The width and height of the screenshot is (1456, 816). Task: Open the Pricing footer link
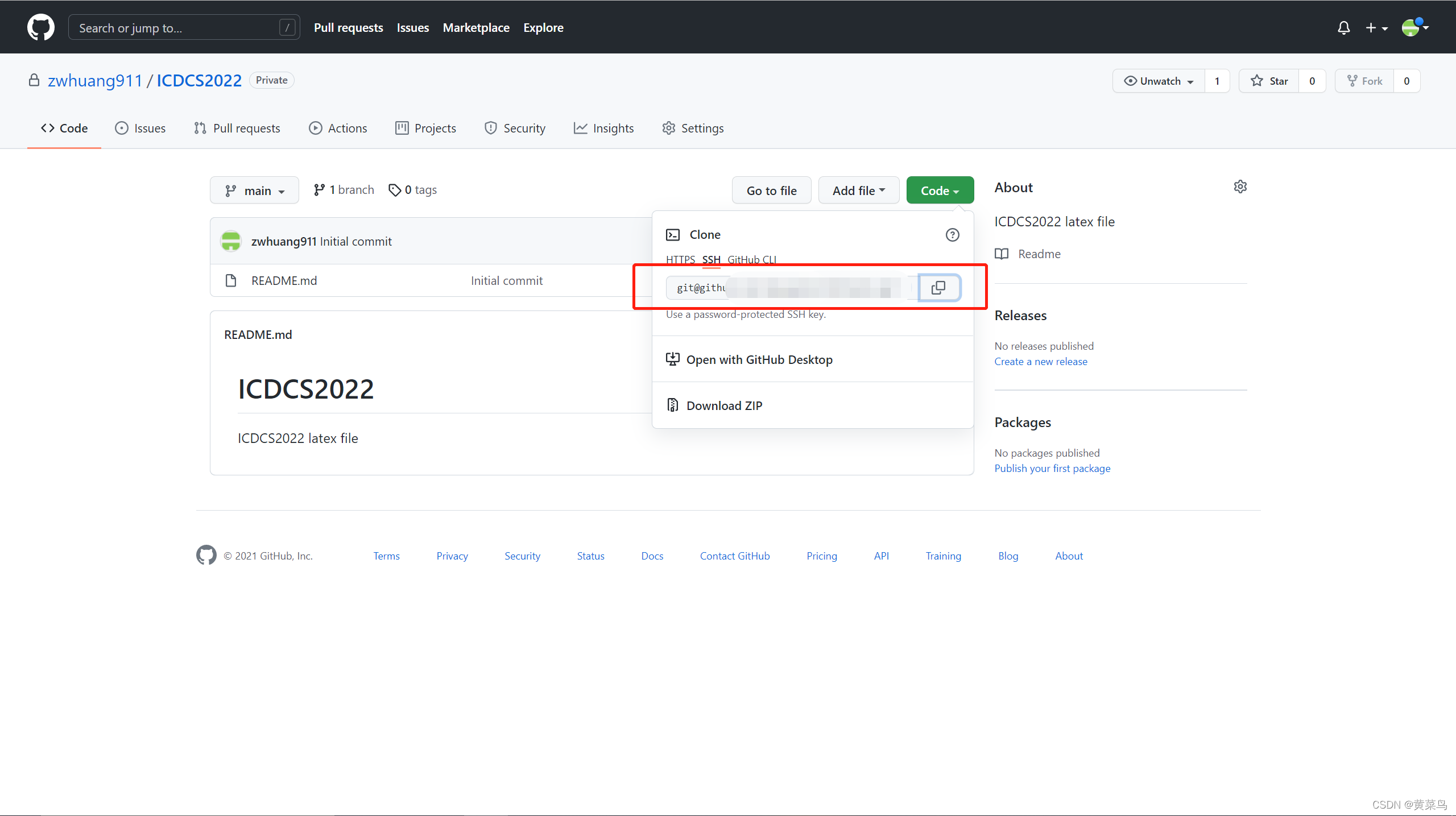click(822, 556)
